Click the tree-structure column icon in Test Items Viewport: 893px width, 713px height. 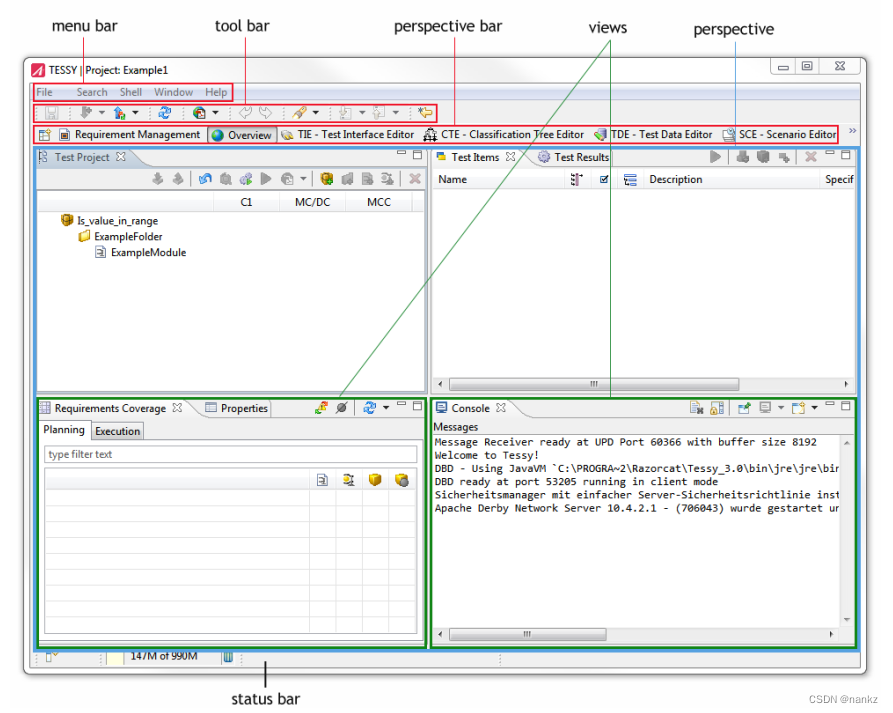tap(630, 180)
